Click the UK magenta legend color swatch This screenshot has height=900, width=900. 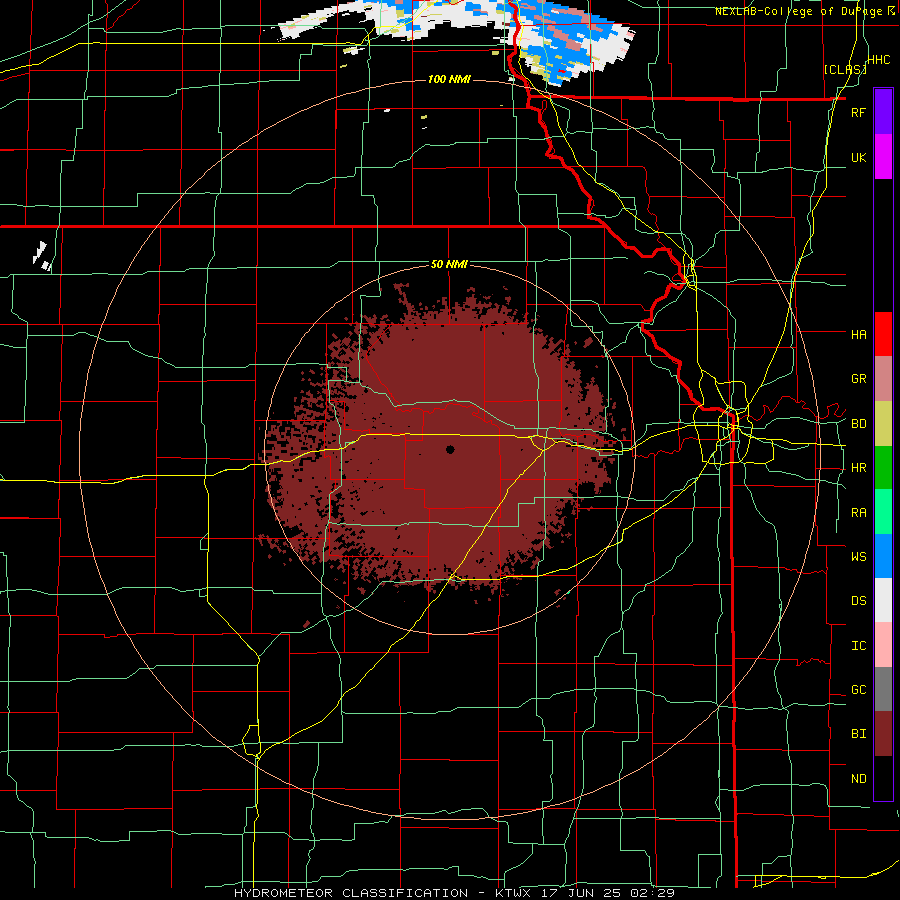[883, 157]
